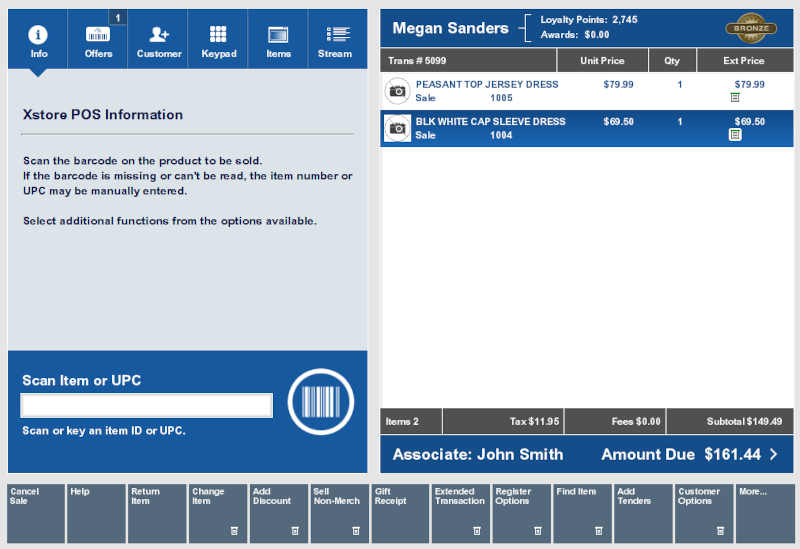Click the Items 2 summary cell

click(411, 421)
